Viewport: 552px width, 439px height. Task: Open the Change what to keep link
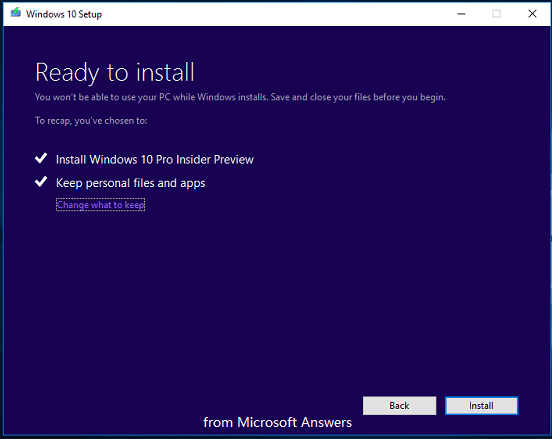(x=100, y=205)
